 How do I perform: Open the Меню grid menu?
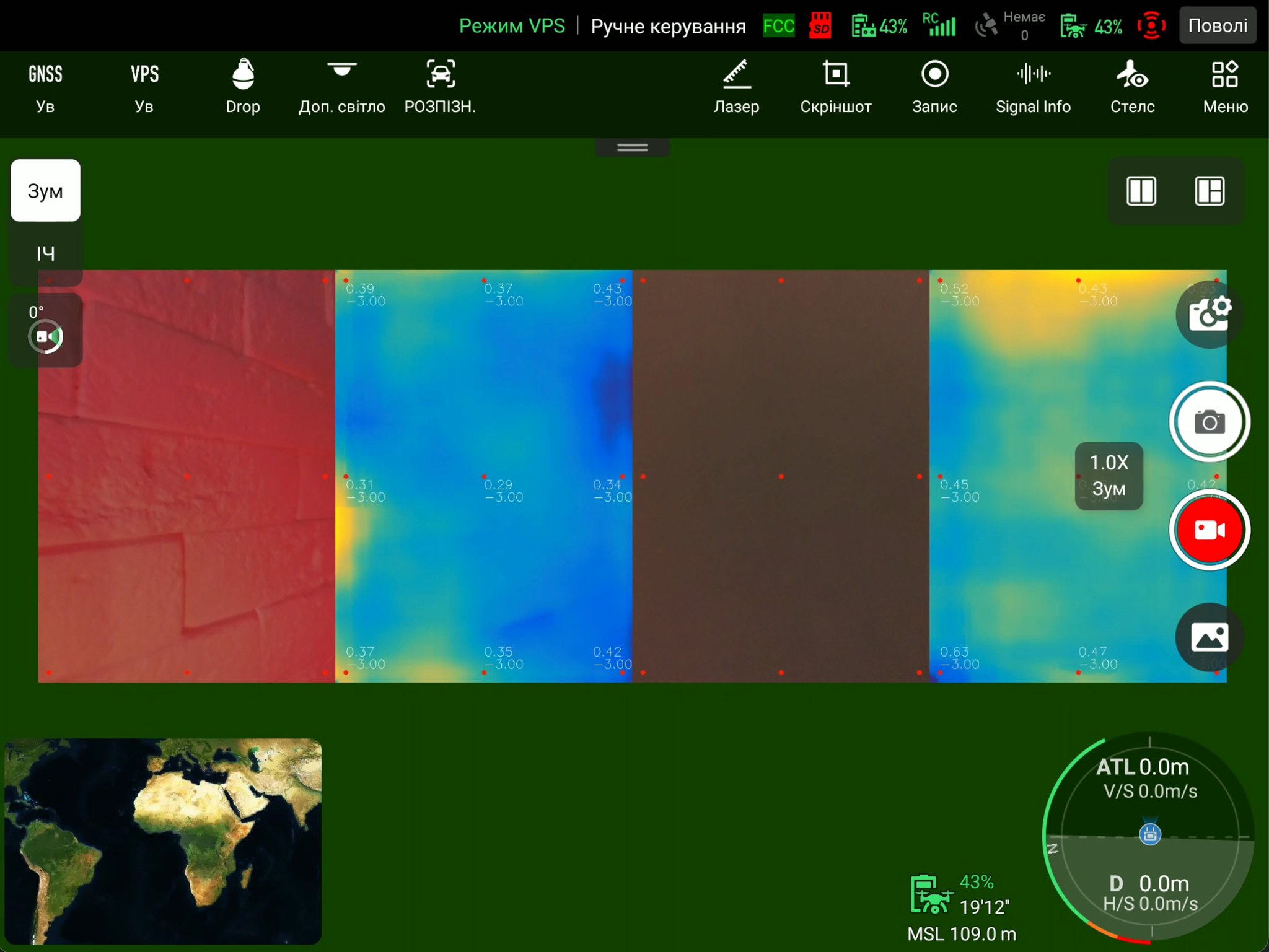(1225, 87)
